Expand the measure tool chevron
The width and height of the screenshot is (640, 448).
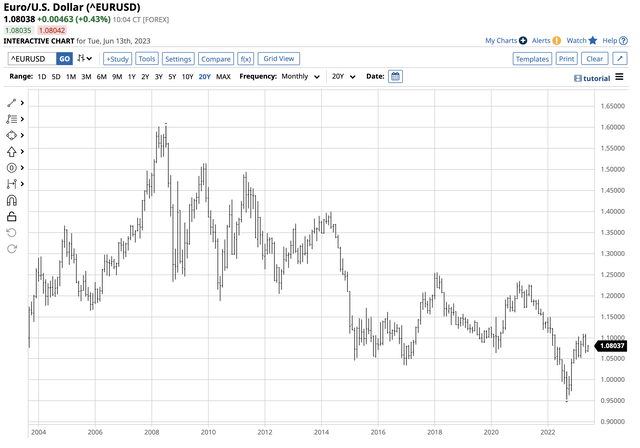[22, 184]
